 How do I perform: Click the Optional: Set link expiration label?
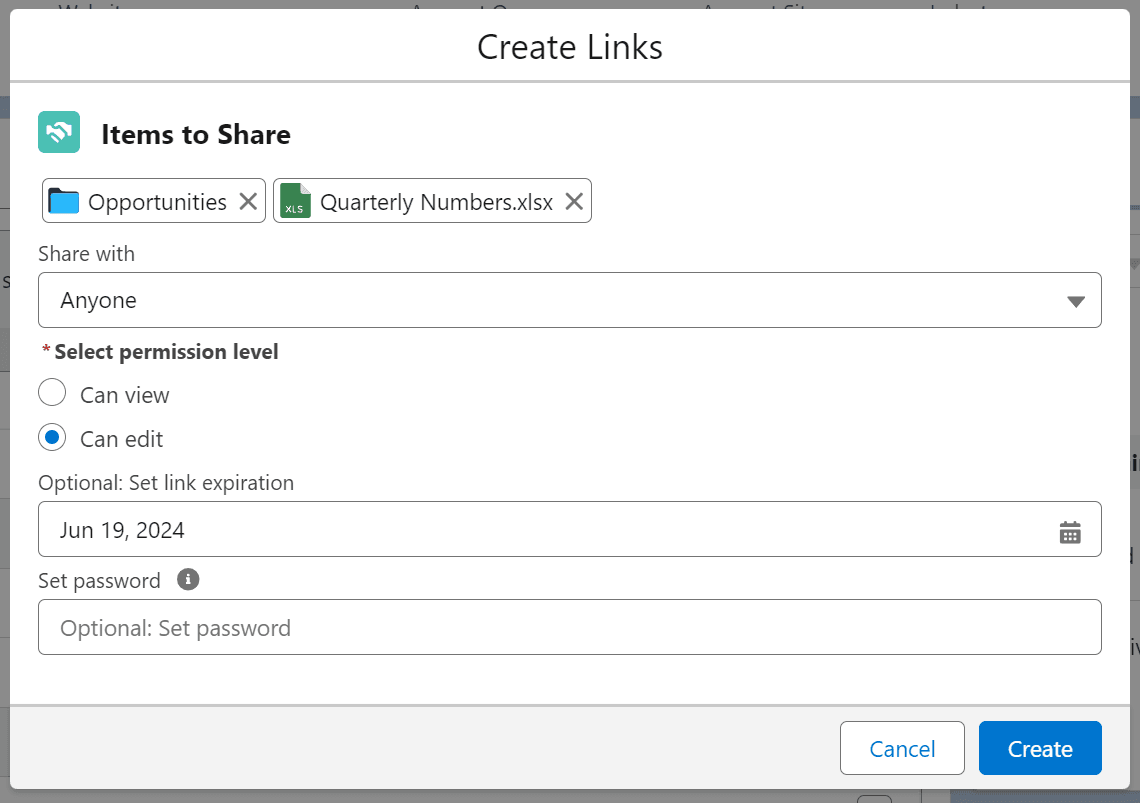click(x=166, y=483)
